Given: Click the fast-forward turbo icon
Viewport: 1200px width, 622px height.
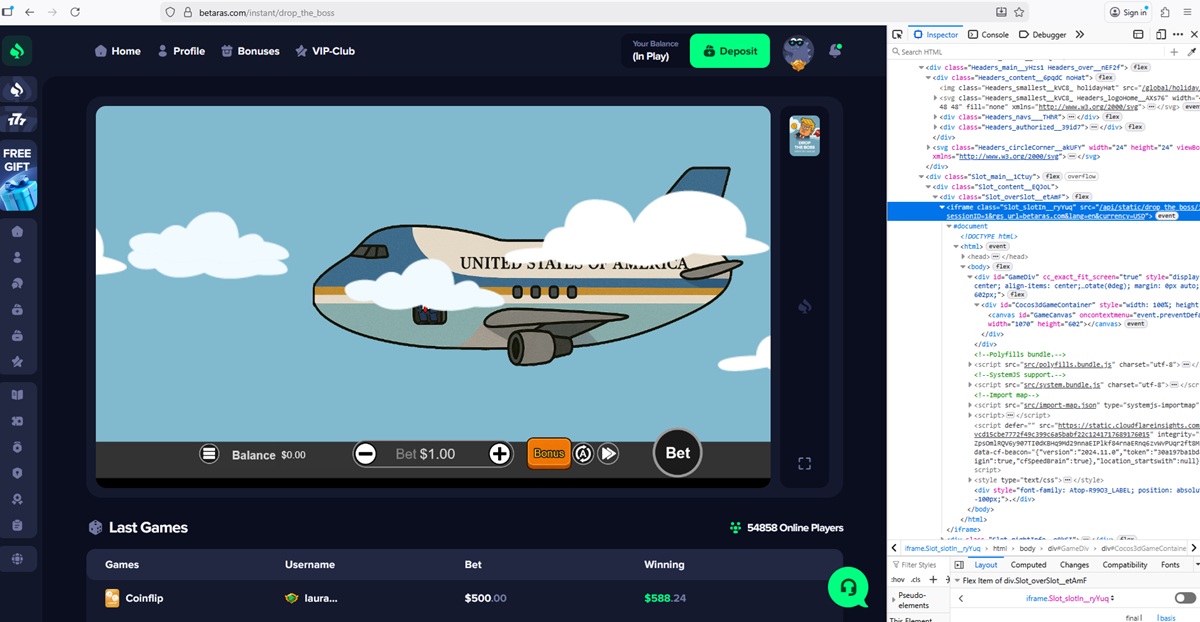Looking at the screenshot, I should pyautogui.click(x=608, y=454).
